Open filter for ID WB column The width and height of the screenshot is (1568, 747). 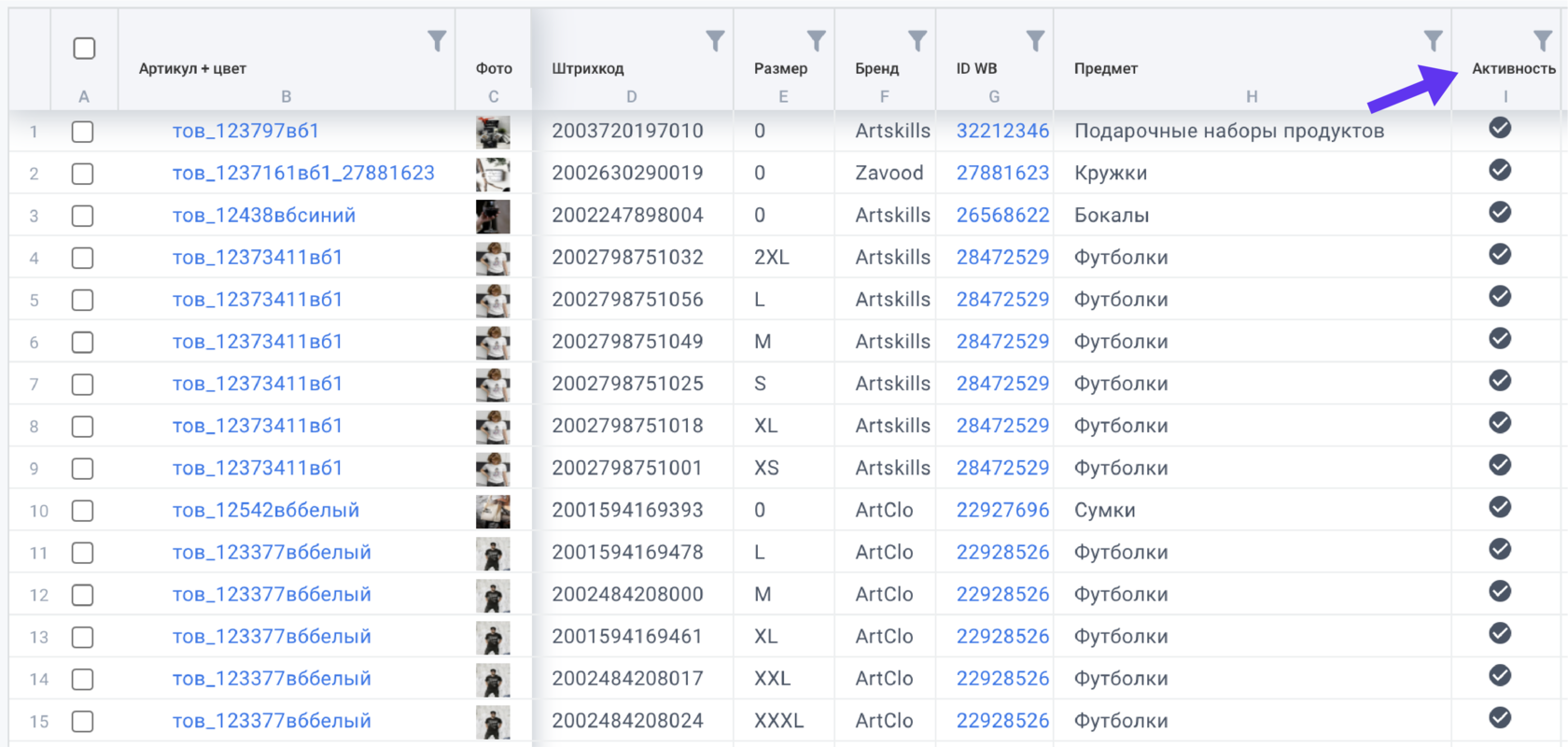(1035, 41)
